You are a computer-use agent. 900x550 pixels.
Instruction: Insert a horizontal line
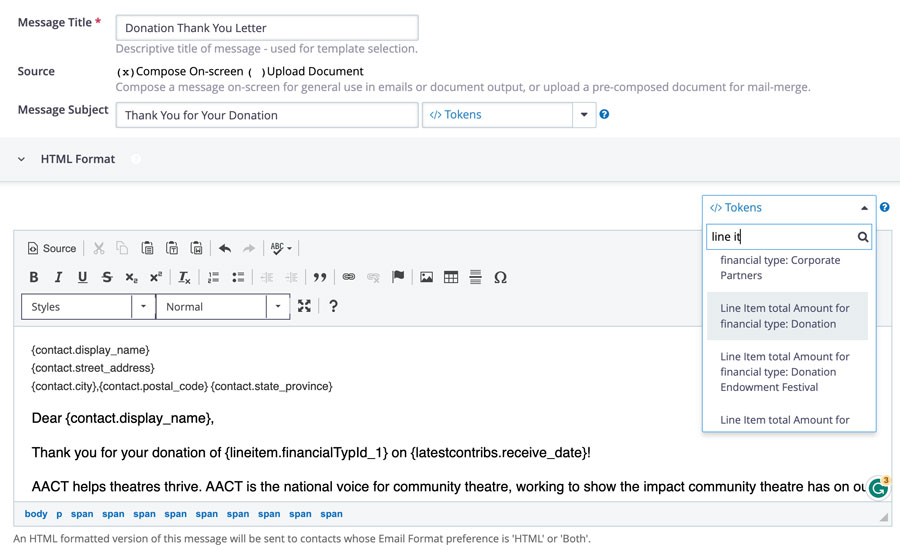click(x=475, y=277)
